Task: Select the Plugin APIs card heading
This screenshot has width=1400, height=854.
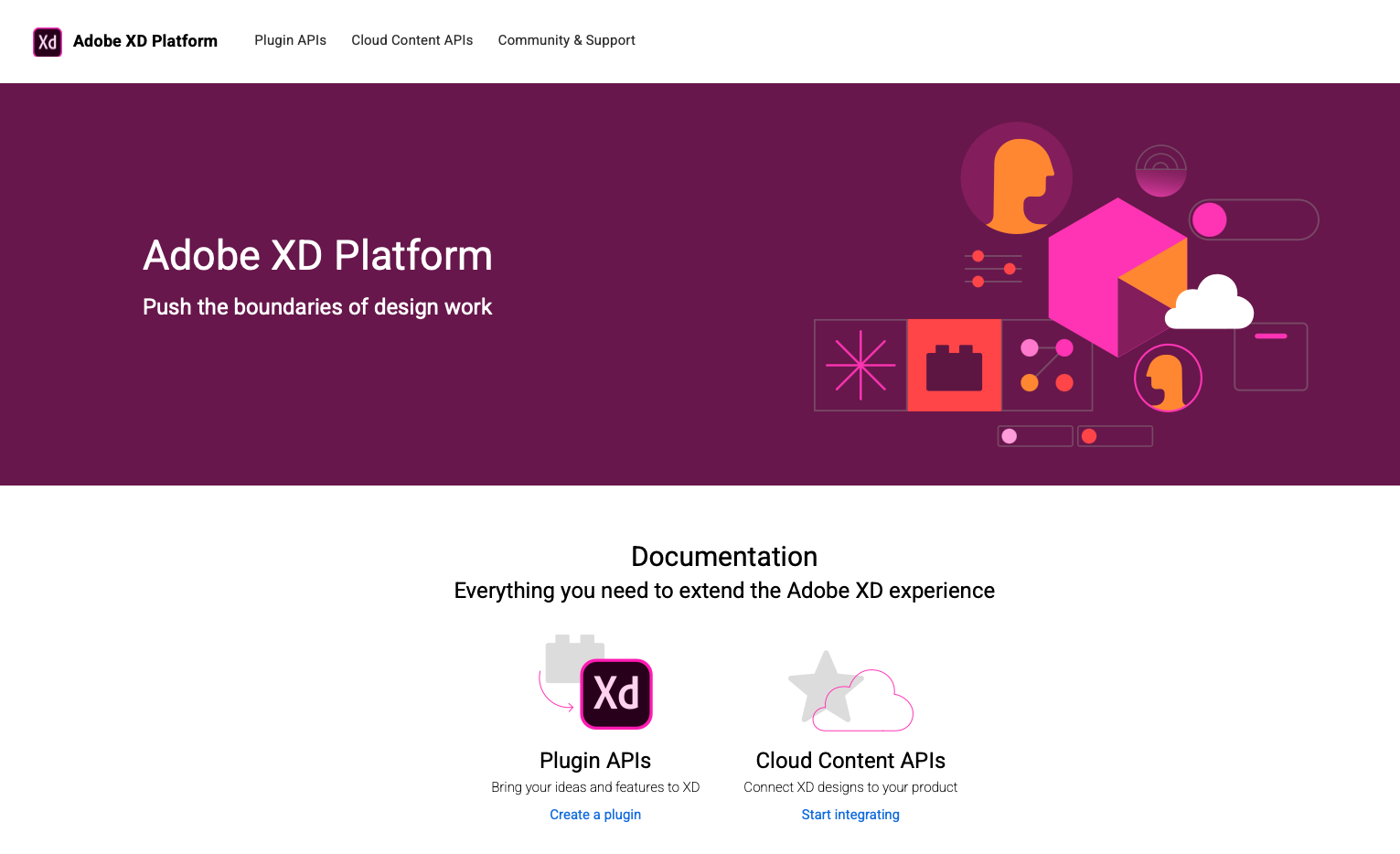Action: [x=595, y=761]
